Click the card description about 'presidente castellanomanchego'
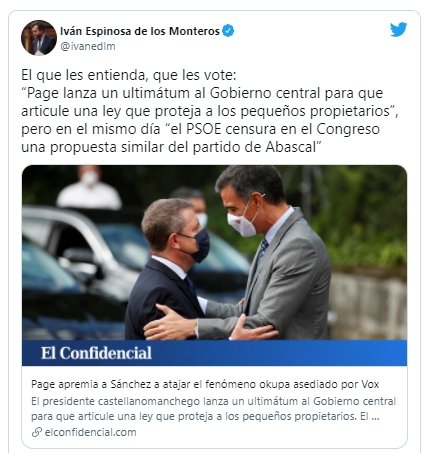 click(x=213, y=409)
